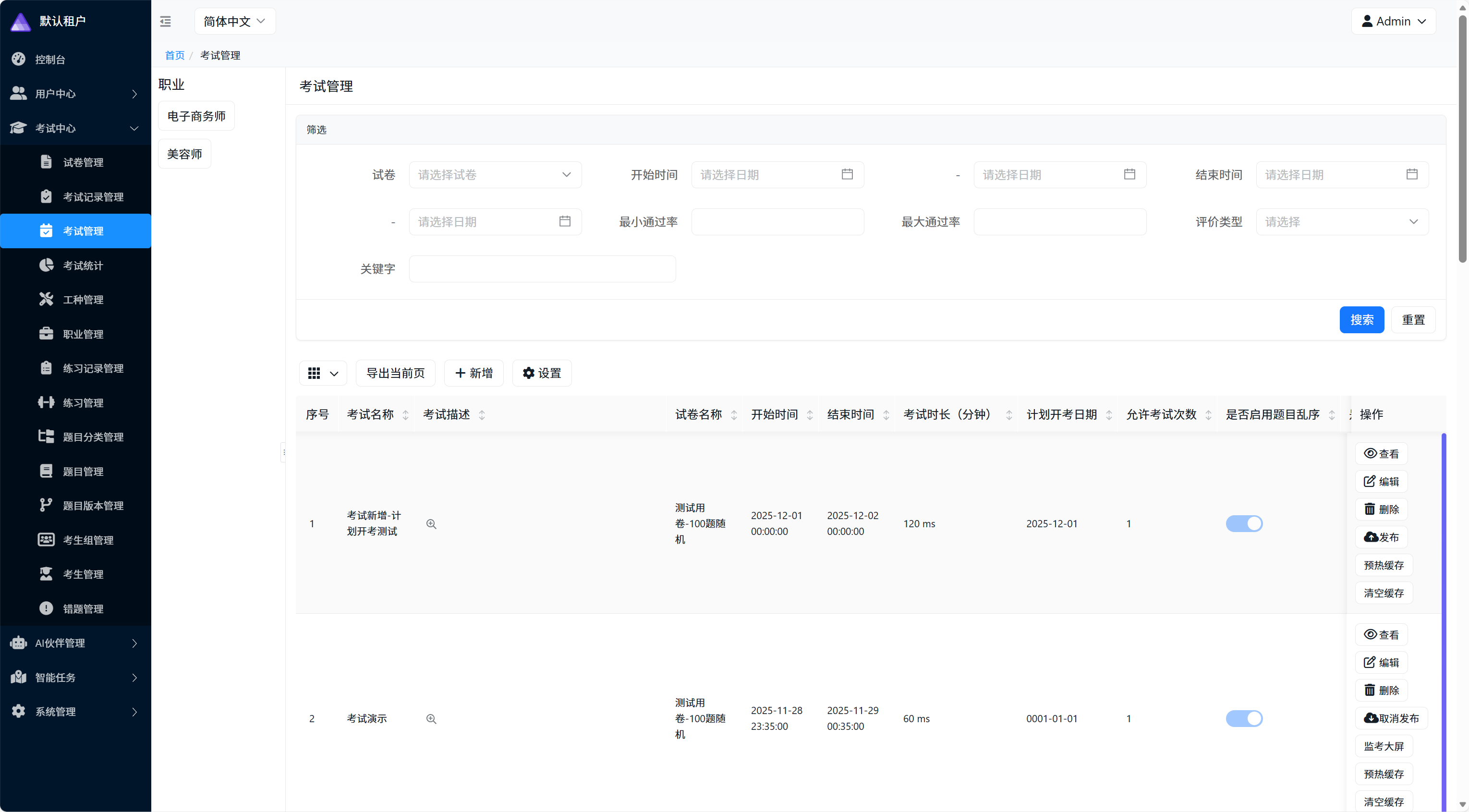The width and height of the screenshot is (1469, 812).
Task: Click magnifier icon in 考试演示 description
Action: (x=431, y=719)
